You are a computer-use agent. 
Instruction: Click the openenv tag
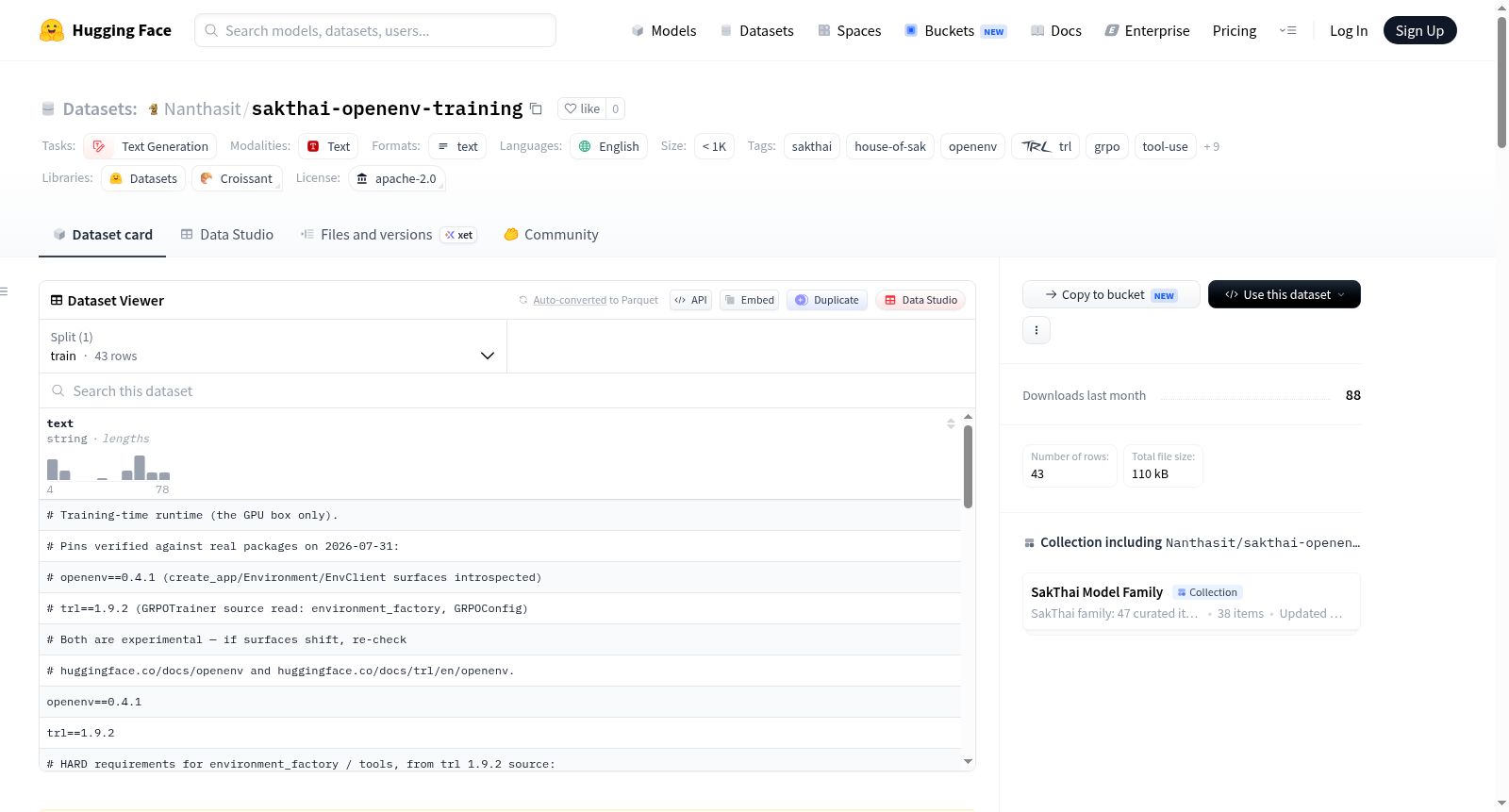click(x=972, y=146)
